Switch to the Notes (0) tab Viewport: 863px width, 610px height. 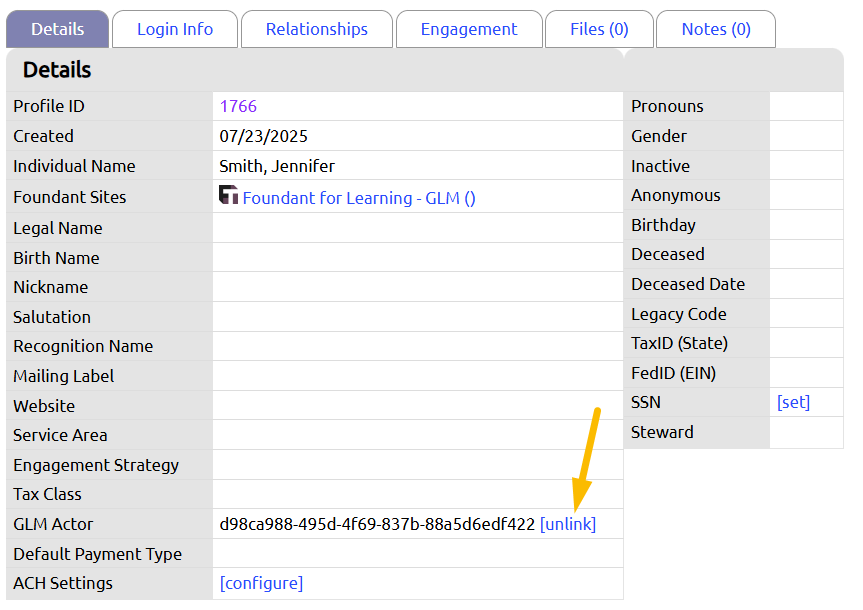(x=715, y=29)
